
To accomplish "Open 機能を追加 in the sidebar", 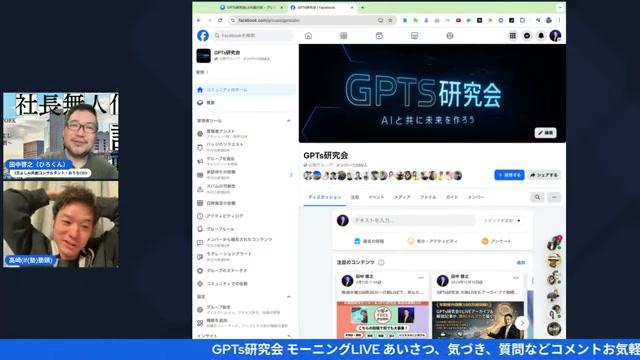I will tap(242, 323).
